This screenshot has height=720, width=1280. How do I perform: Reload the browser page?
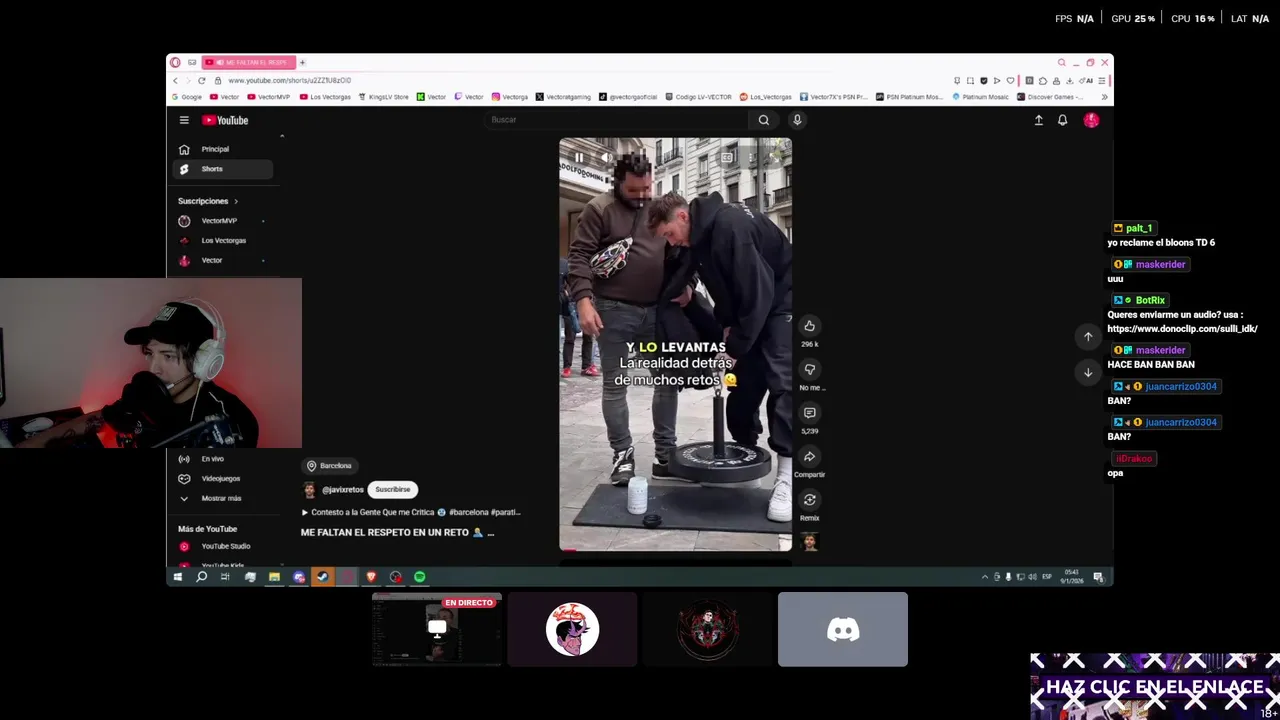click(x=201, y=80)
